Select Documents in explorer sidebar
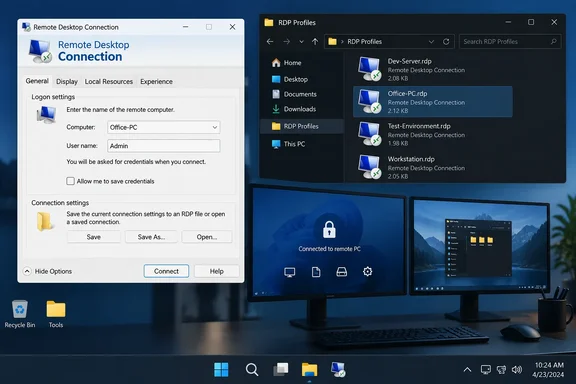576x384 pixels. coord(302,94)
